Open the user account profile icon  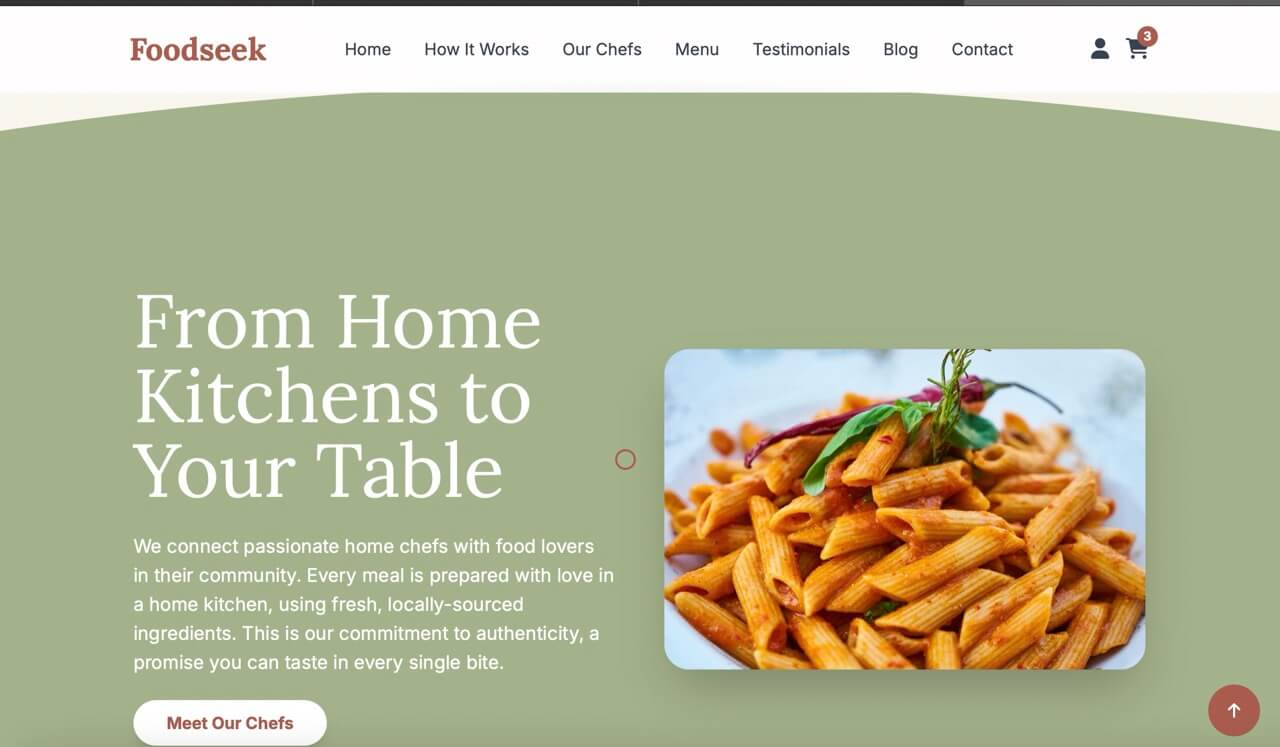[x=1099, y=49]
